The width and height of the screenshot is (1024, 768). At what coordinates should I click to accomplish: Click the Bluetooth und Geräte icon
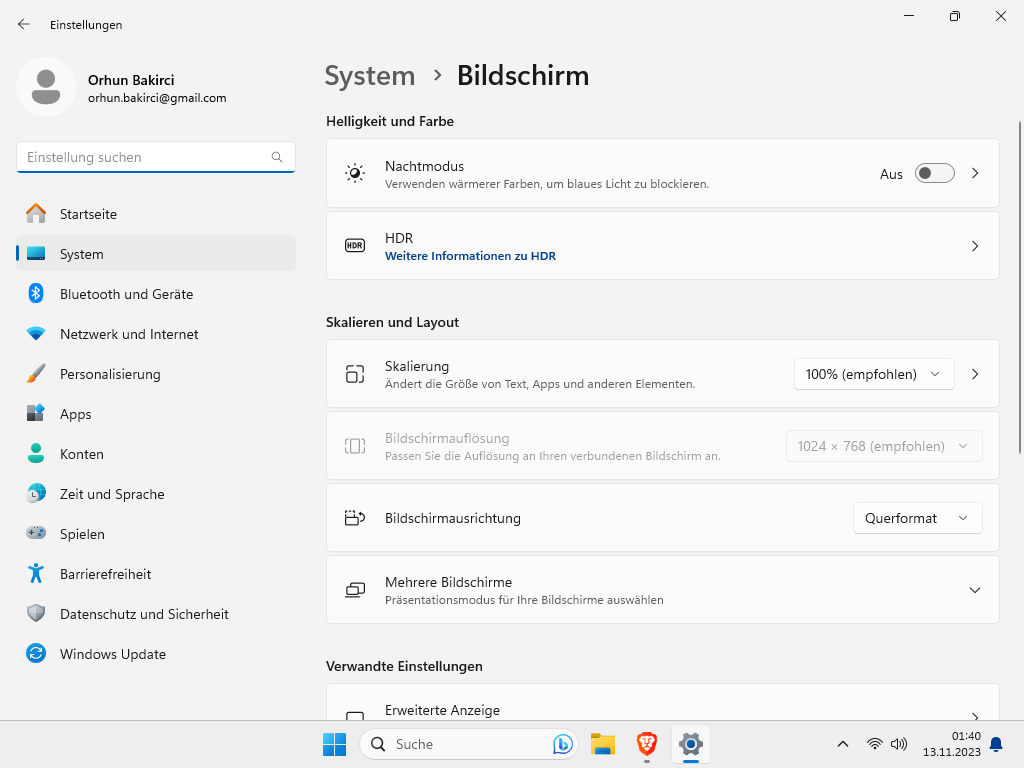36,294
